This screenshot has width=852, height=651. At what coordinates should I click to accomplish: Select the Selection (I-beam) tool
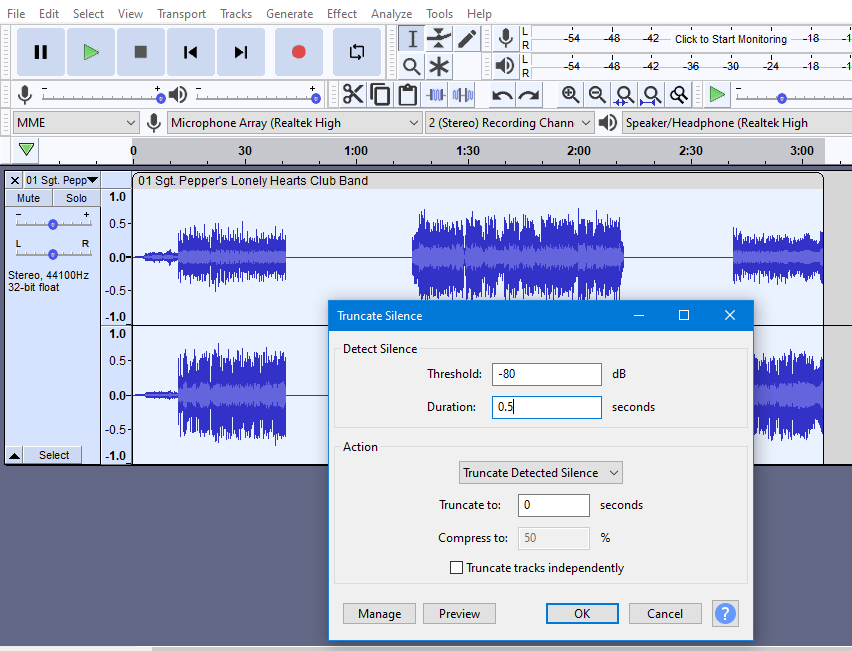412,39
